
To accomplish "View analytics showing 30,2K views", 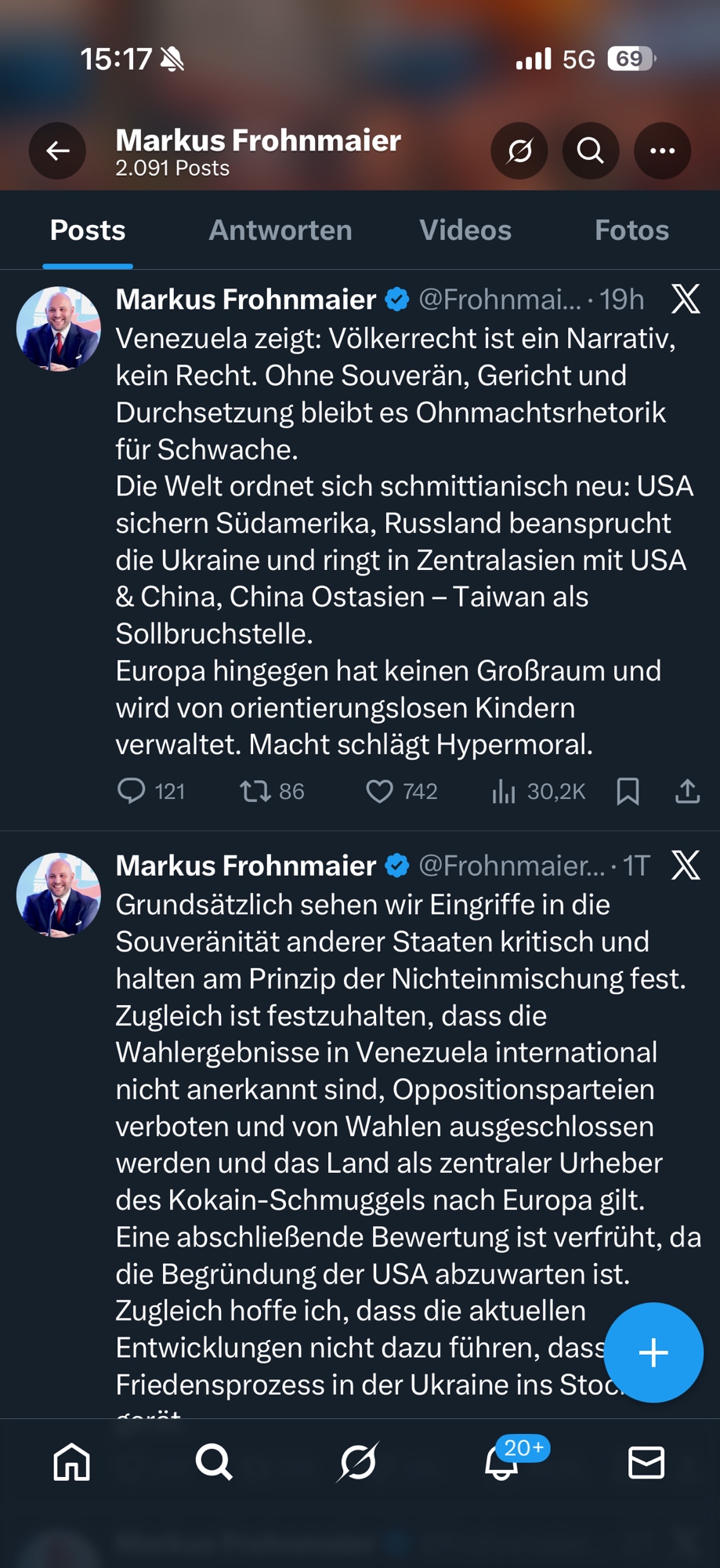I will coord(504,791).
